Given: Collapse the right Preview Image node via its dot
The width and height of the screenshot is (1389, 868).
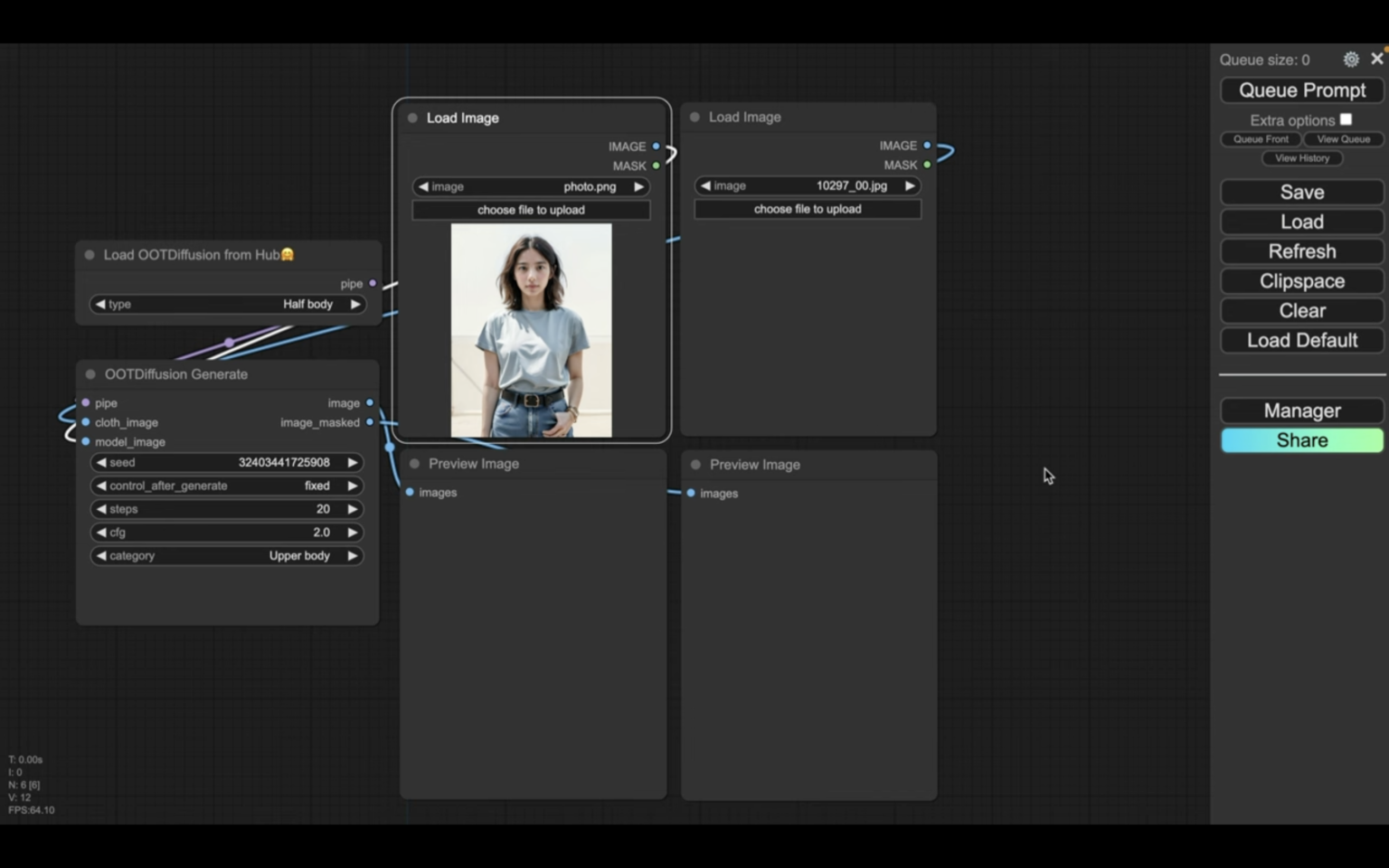Looking at the screenshot, I should 695,465.
